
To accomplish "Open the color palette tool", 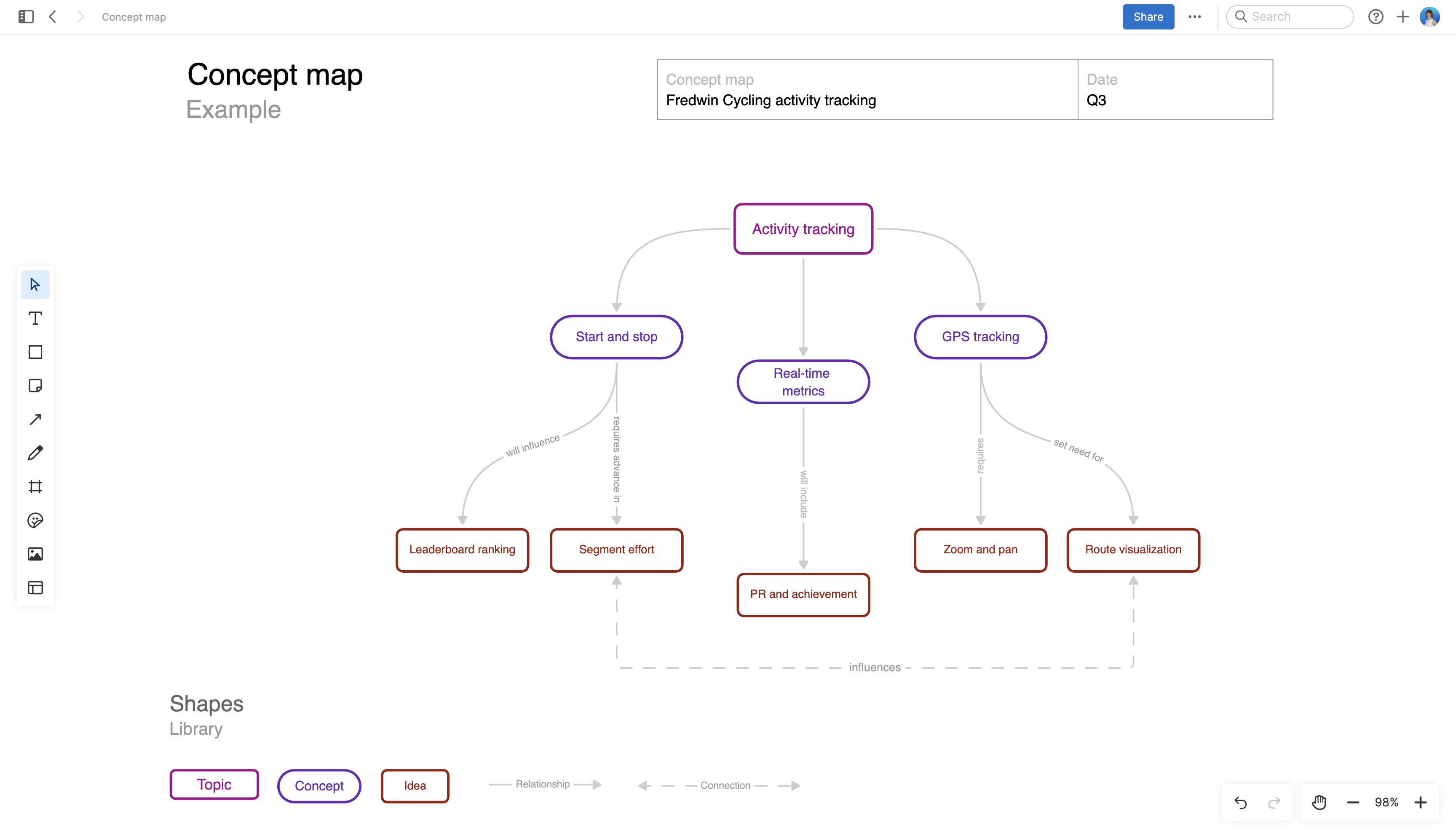I will [x=35, y=520].
